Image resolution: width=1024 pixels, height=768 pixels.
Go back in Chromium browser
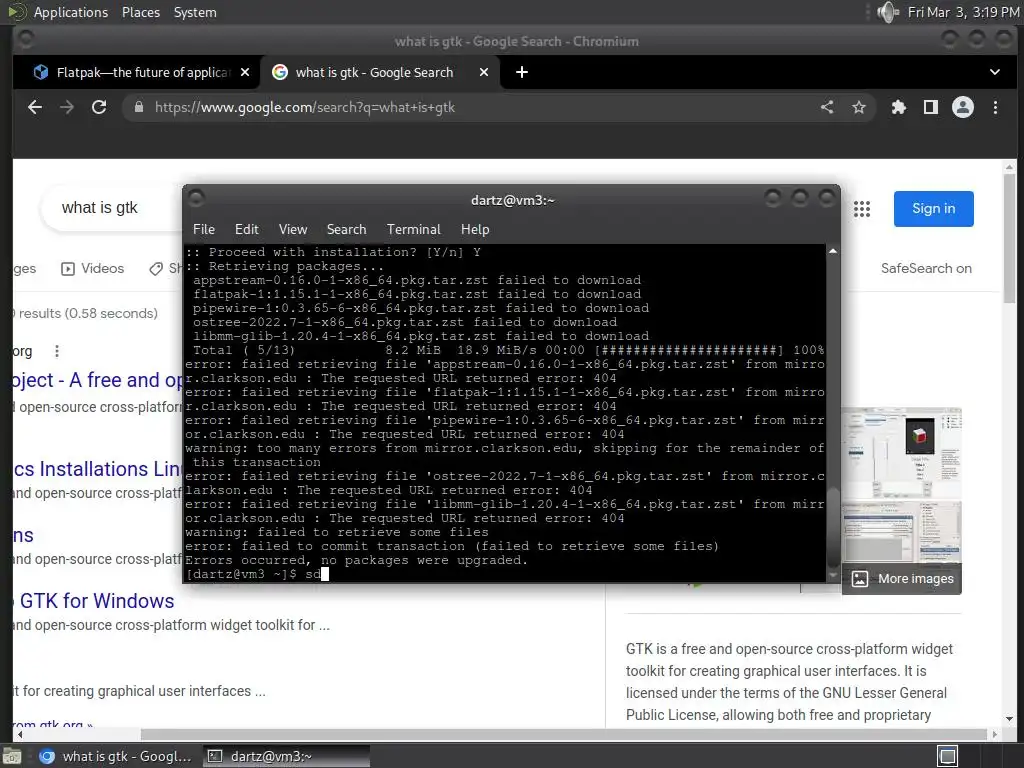35,107
